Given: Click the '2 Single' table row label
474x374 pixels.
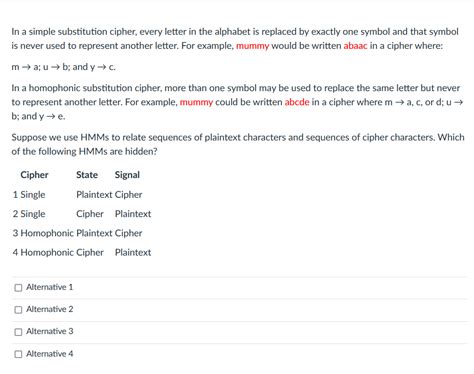Looking at the screenshot, I should pos(29,214).
